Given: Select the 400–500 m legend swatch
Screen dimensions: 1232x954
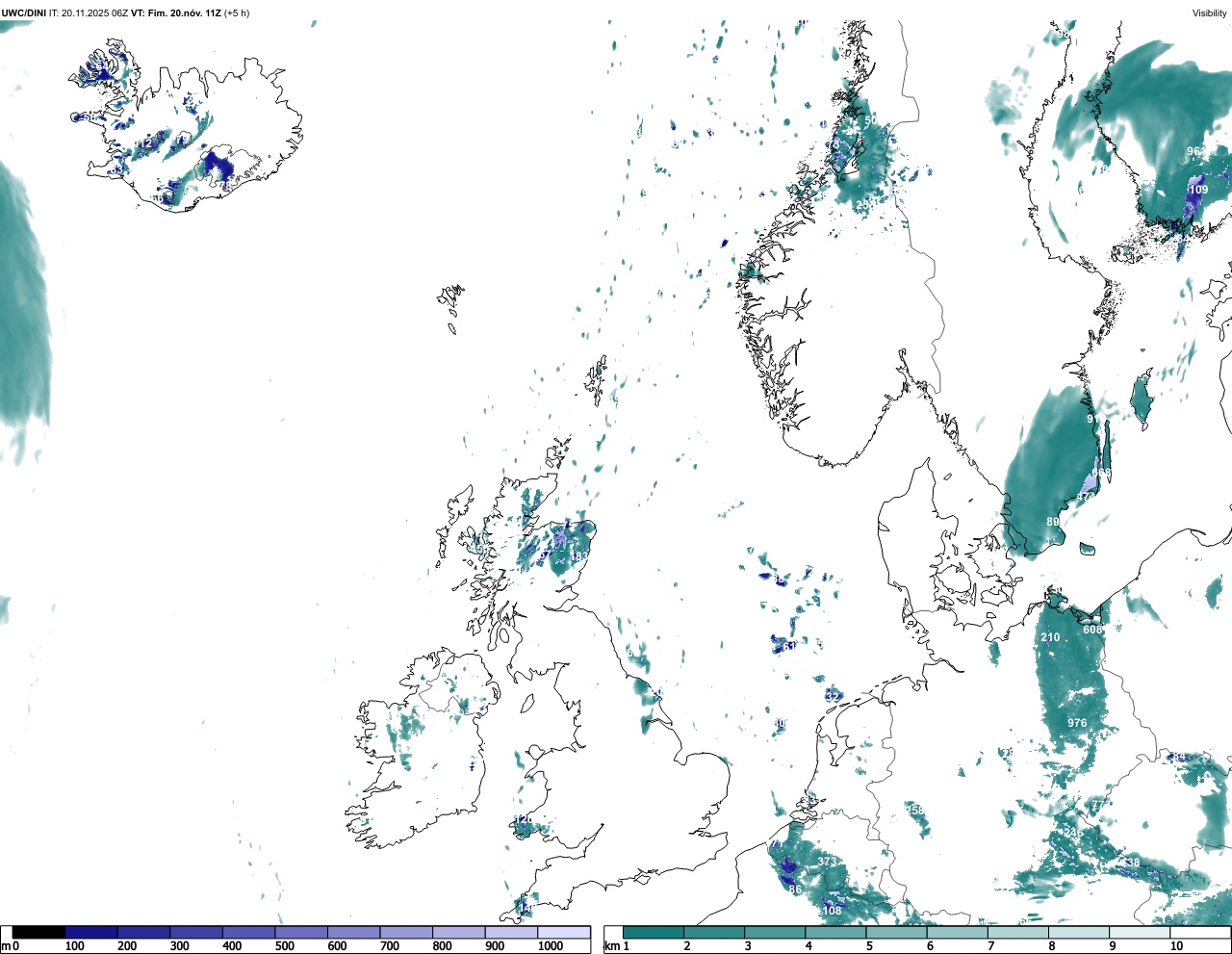Looking at the screenshot, I should coord(248,932).
